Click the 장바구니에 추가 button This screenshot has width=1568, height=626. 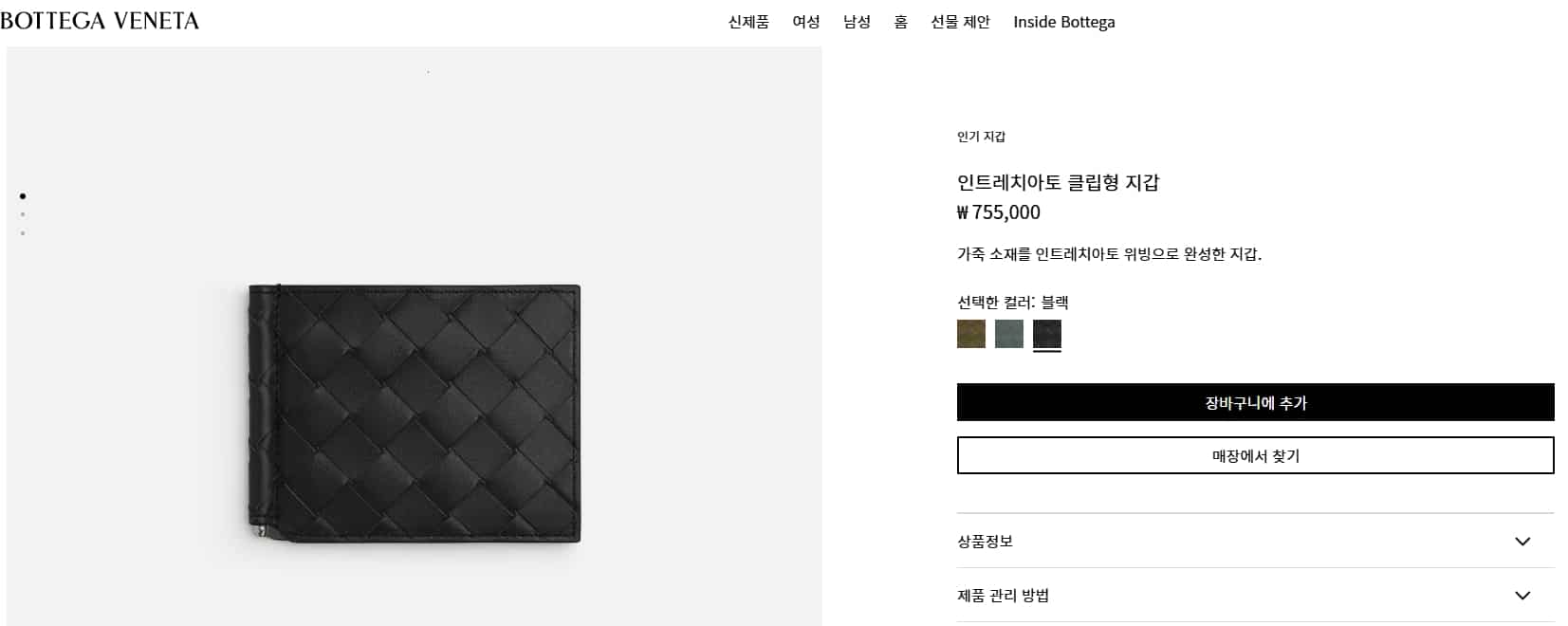1255,402
